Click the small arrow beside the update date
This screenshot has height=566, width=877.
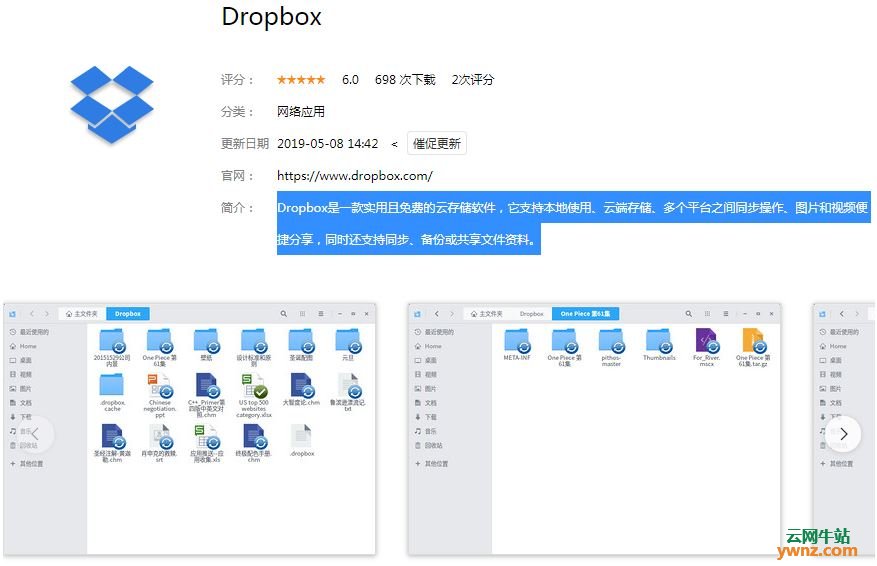tap(394, 144)
